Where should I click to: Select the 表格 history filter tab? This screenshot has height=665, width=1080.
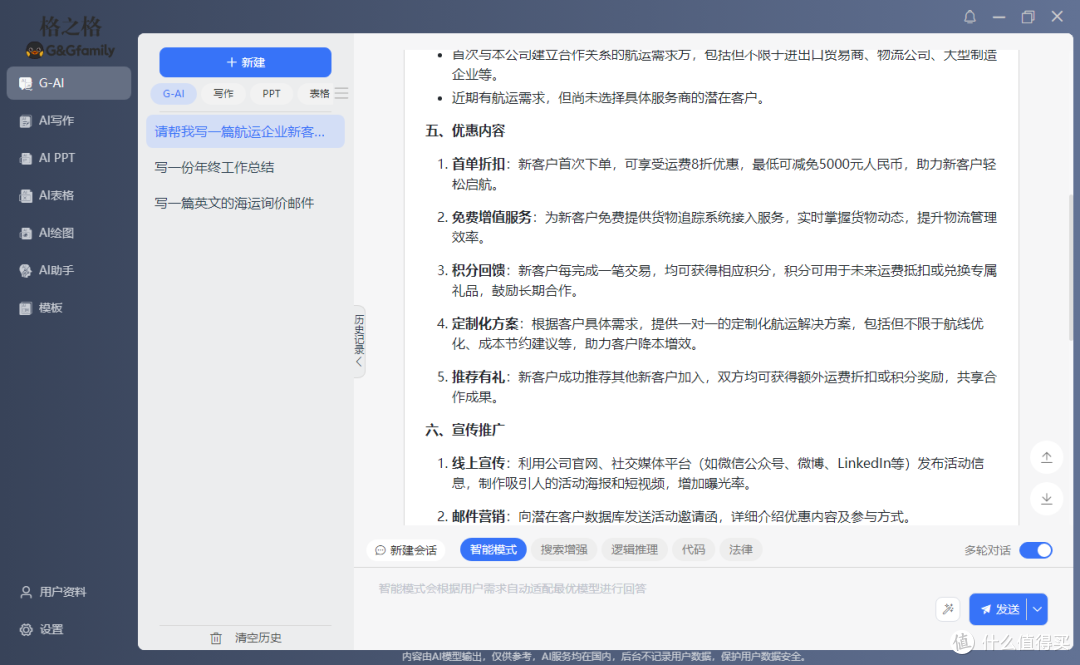(x=318, y=94)
